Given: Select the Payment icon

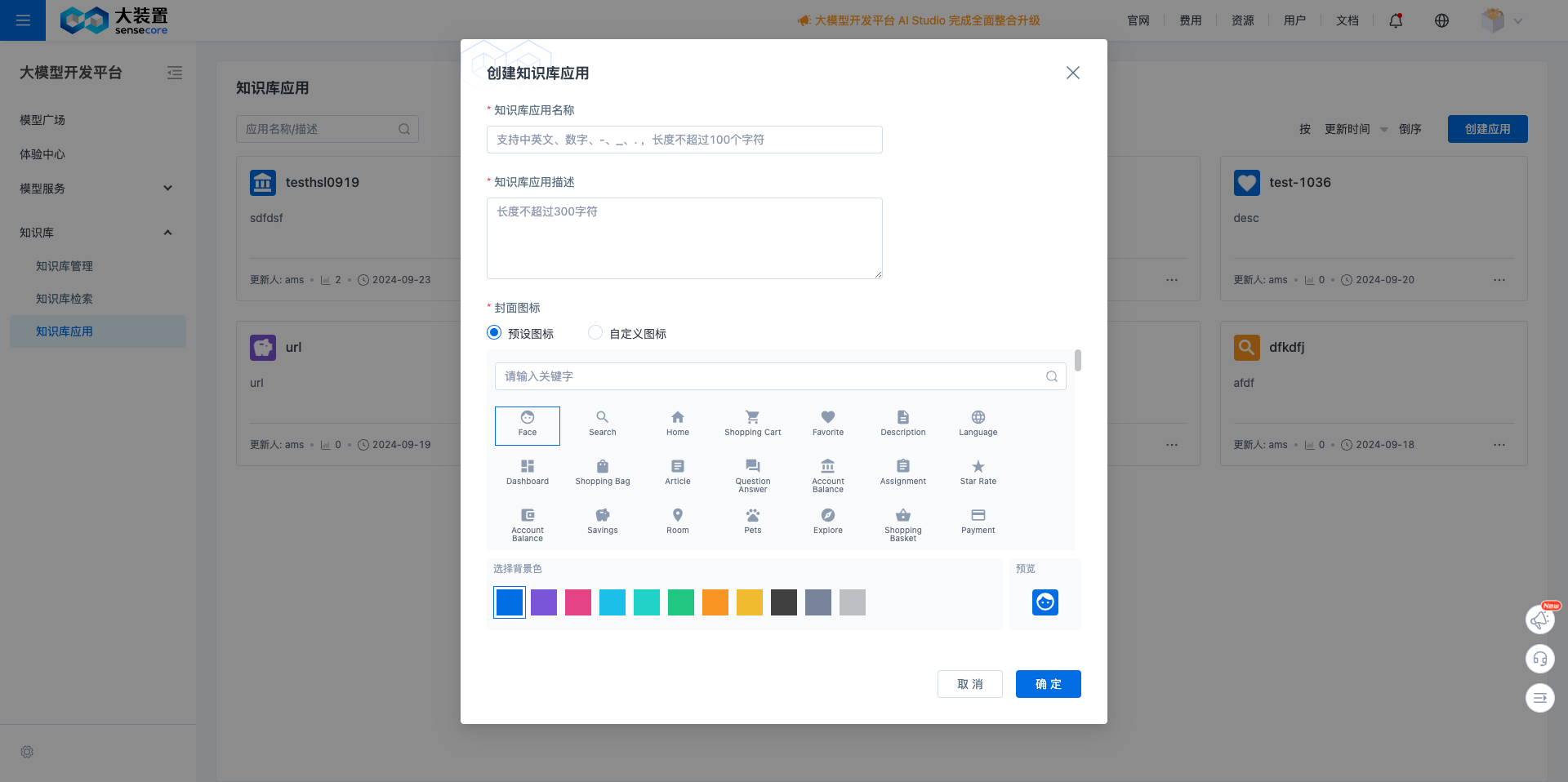Looking at the screenshot, I should [x=978, y=521].
